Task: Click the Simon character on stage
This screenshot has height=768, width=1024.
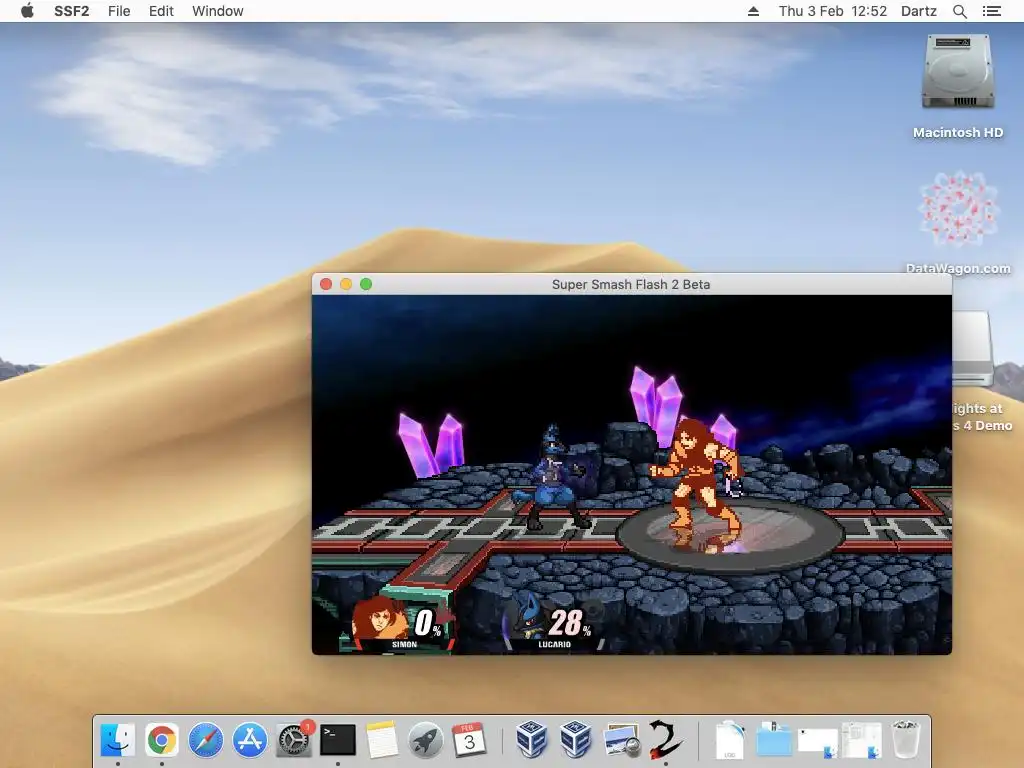Action: pyautogui.click(x=697, y=476)
